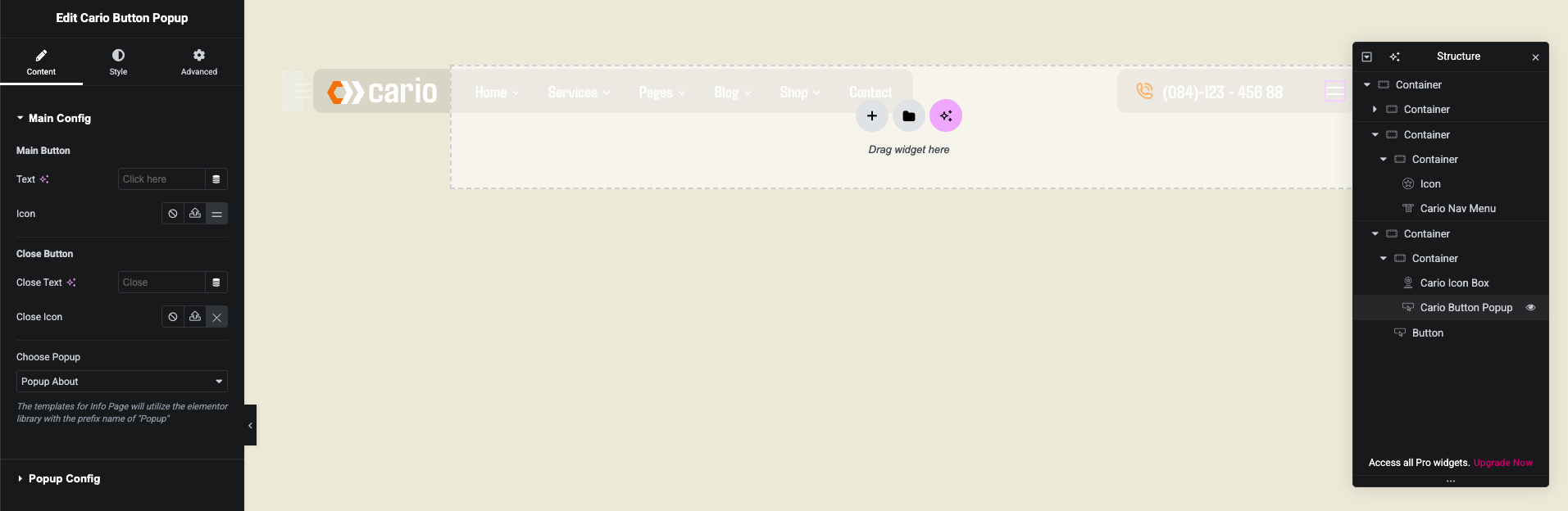Set Close Icon to none

point(173,317)
